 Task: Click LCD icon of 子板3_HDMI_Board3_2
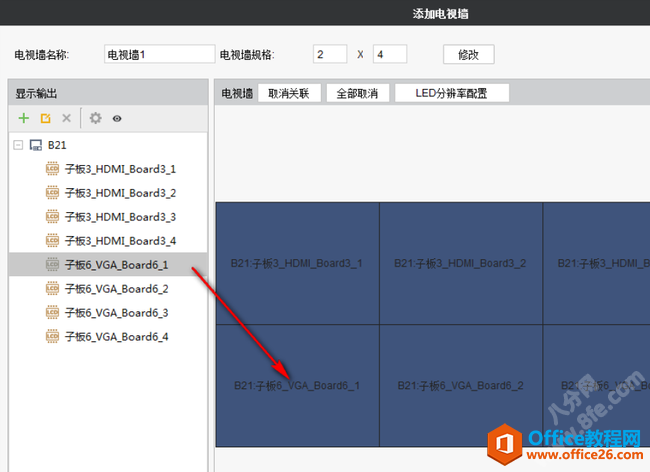[52, 193]
